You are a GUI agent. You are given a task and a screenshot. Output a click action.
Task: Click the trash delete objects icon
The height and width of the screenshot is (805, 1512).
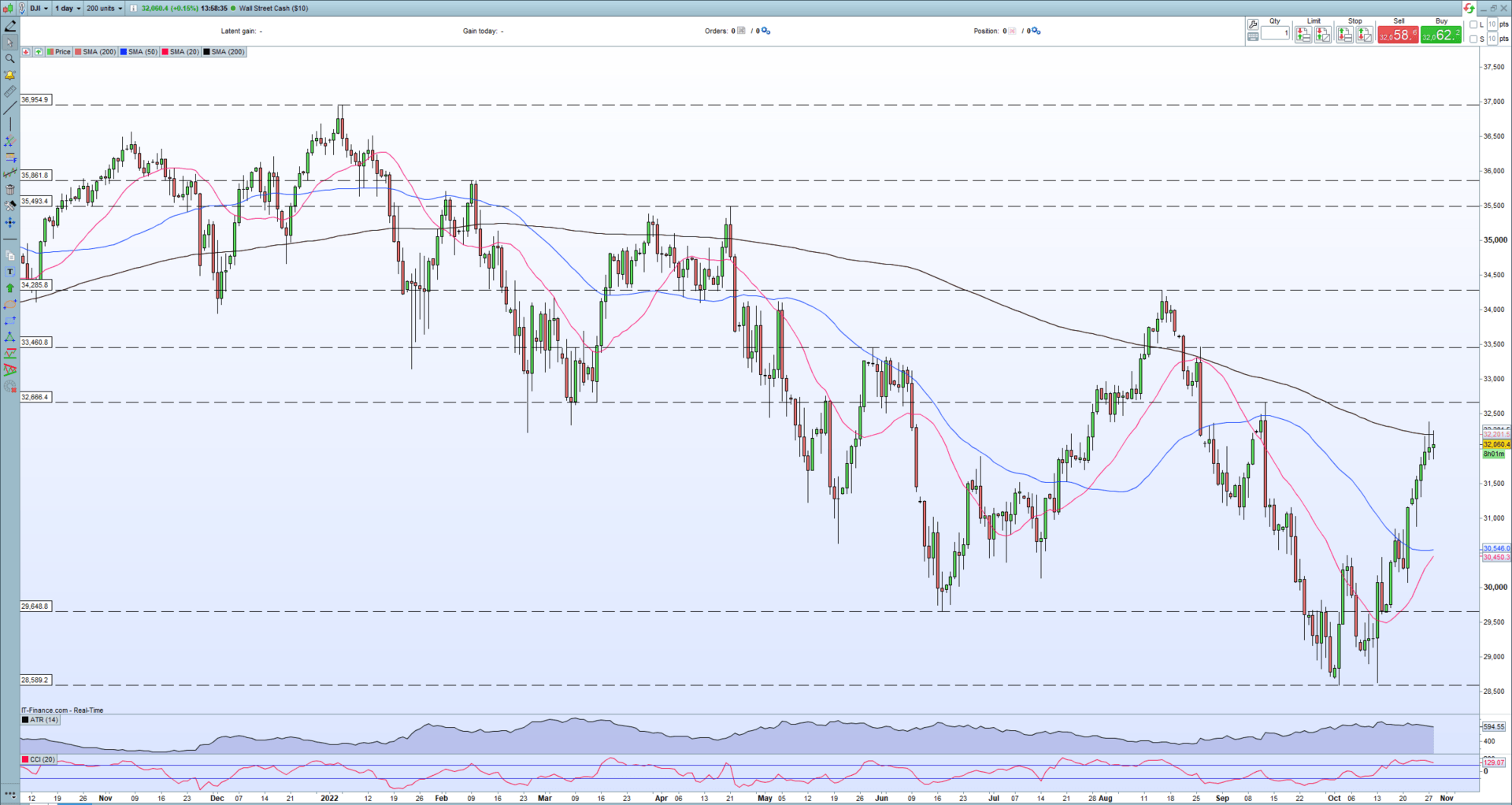tap(10, 190)
